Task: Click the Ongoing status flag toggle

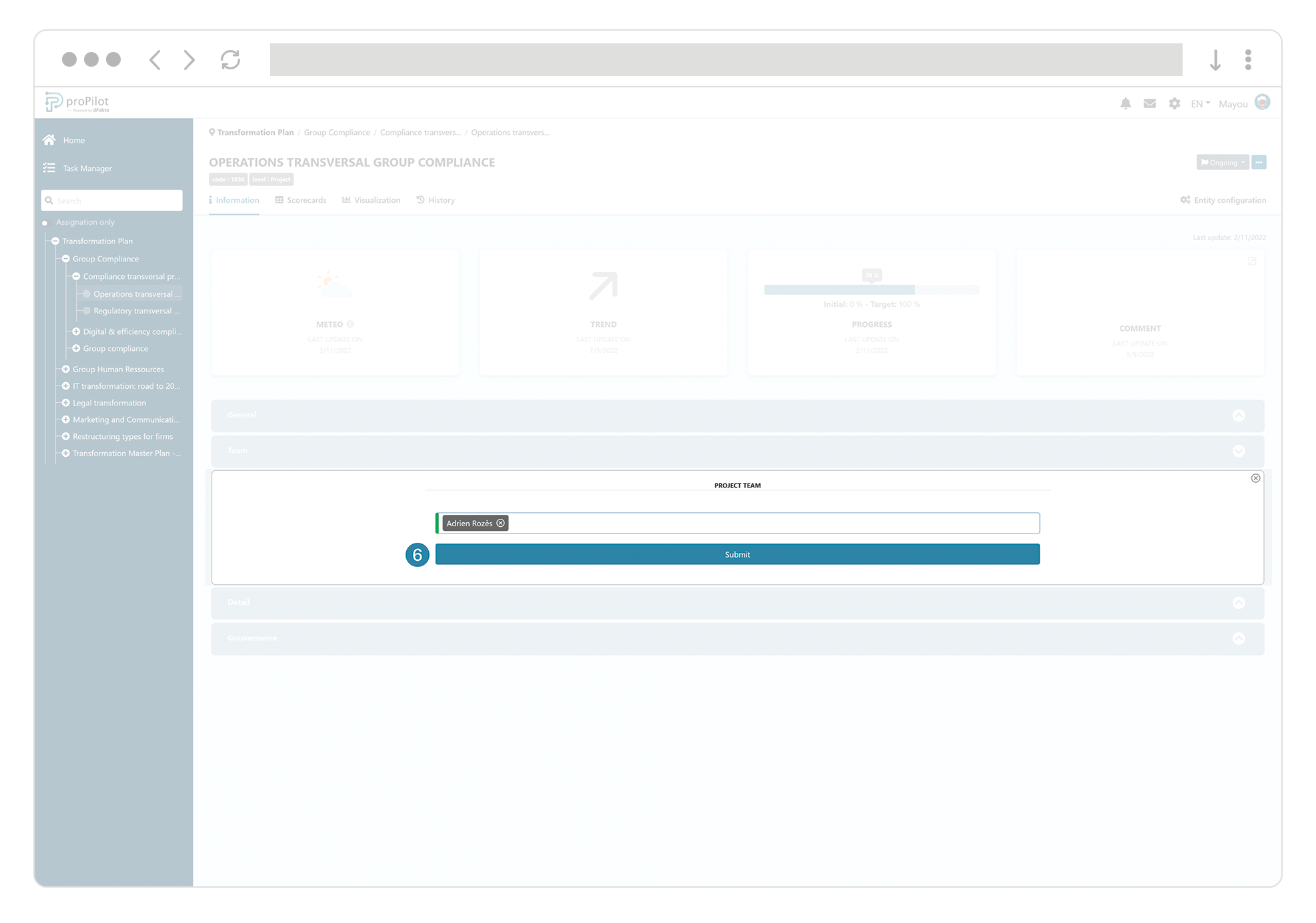Action: point(1222,162)
